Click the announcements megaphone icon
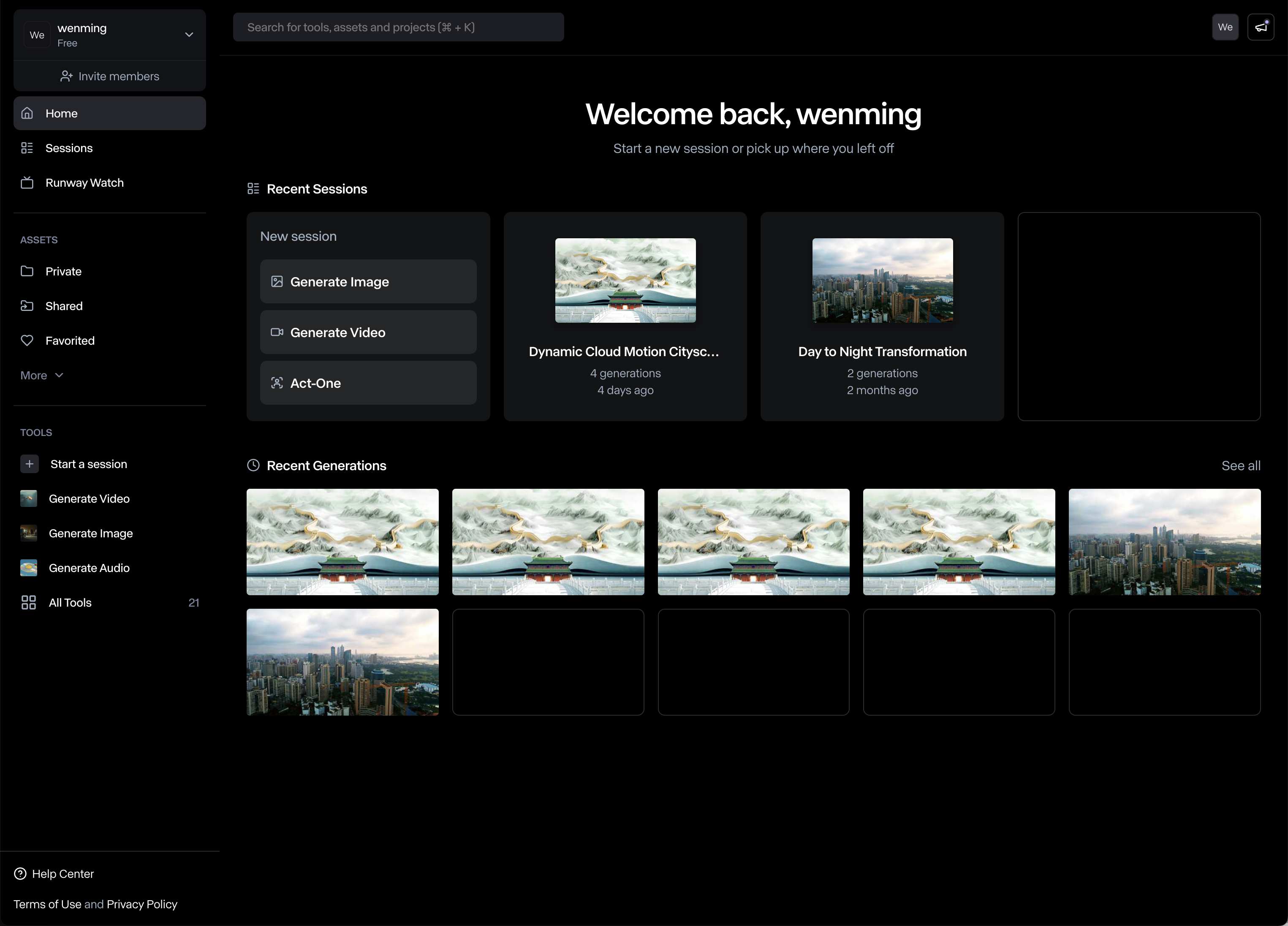The image size is (1288, 926). click(x=1260, y=27)
